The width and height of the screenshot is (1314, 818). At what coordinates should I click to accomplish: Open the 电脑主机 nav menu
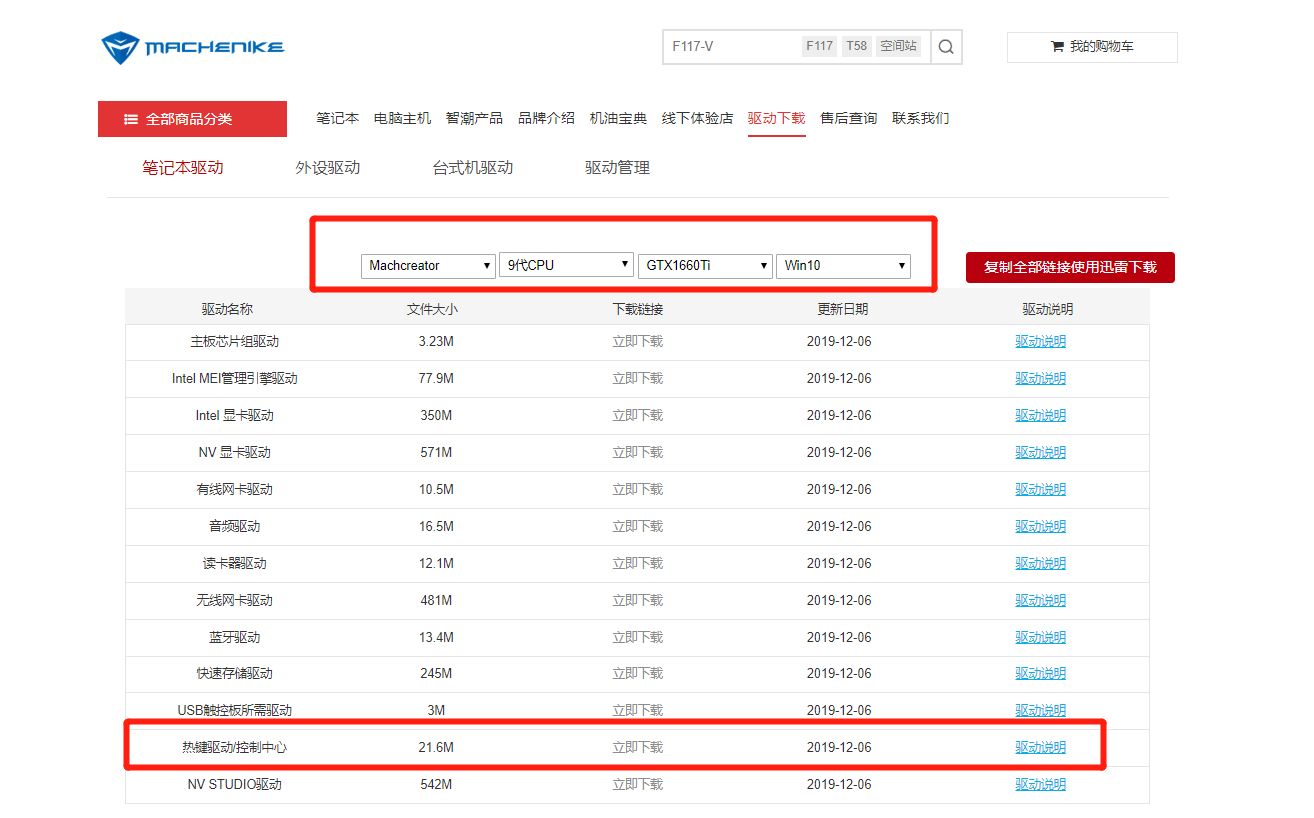403,118
